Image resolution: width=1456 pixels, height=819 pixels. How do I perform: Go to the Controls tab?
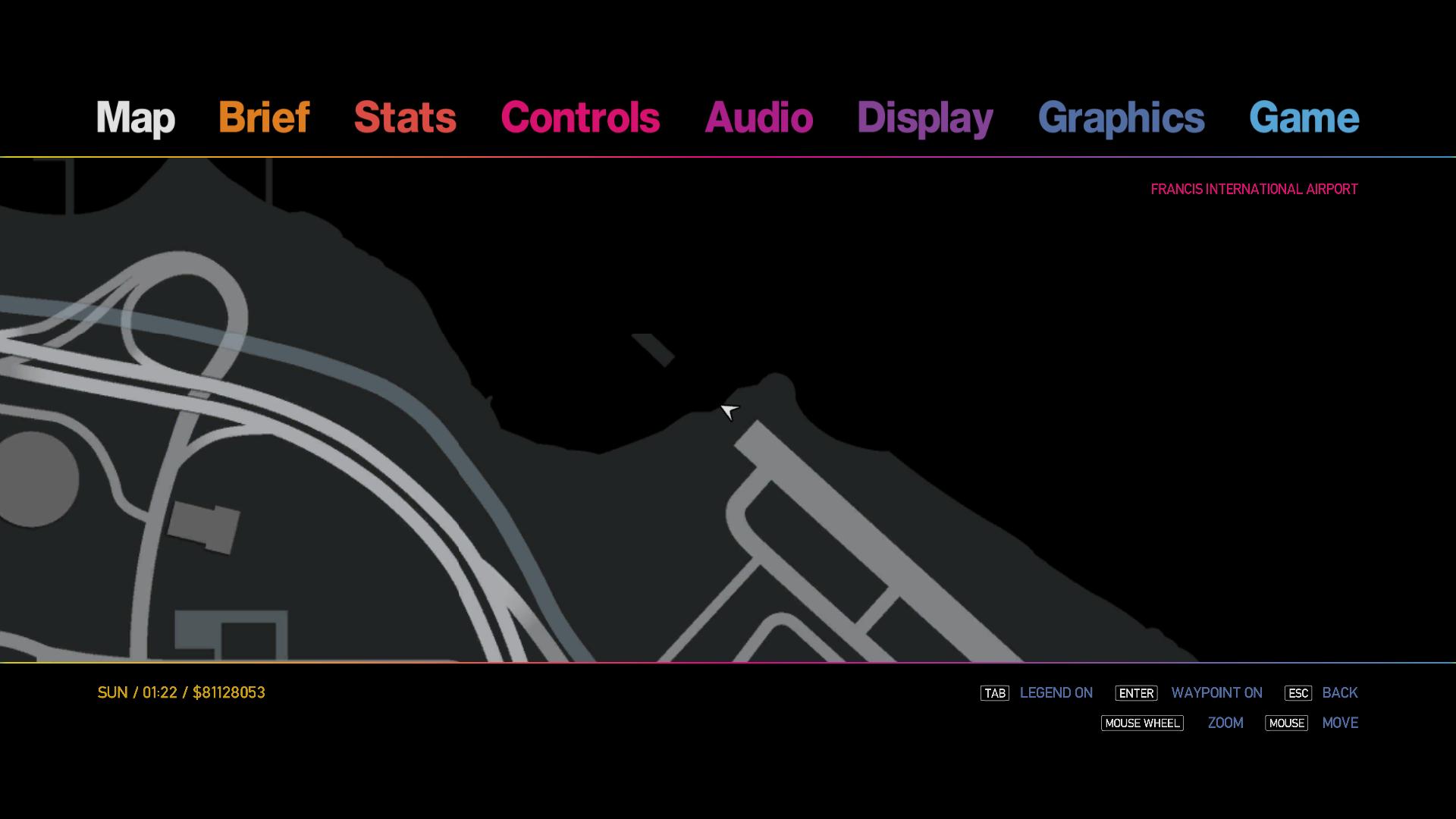click(580, 117)
